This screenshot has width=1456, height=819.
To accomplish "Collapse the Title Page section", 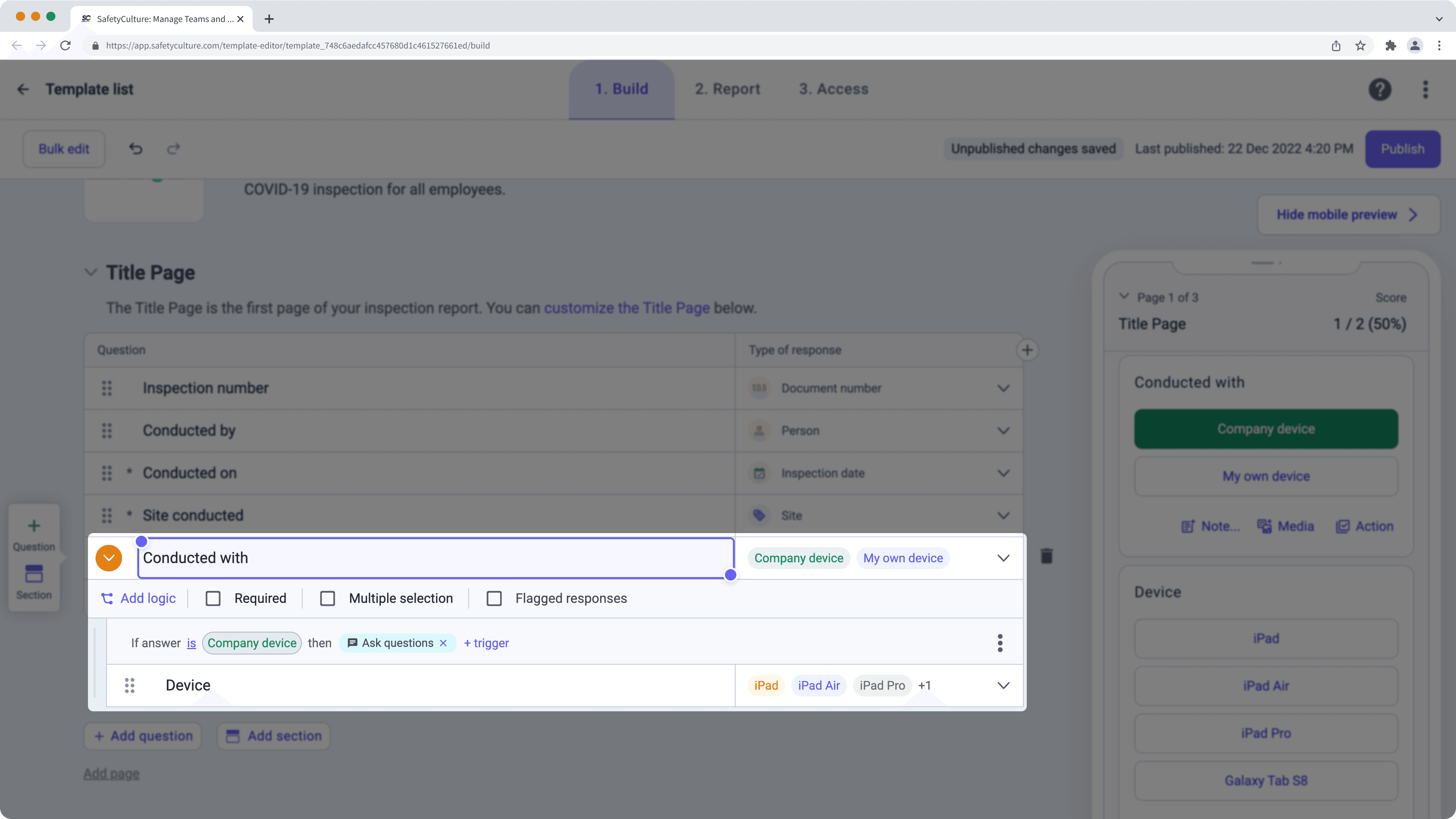I will point(91,273).
